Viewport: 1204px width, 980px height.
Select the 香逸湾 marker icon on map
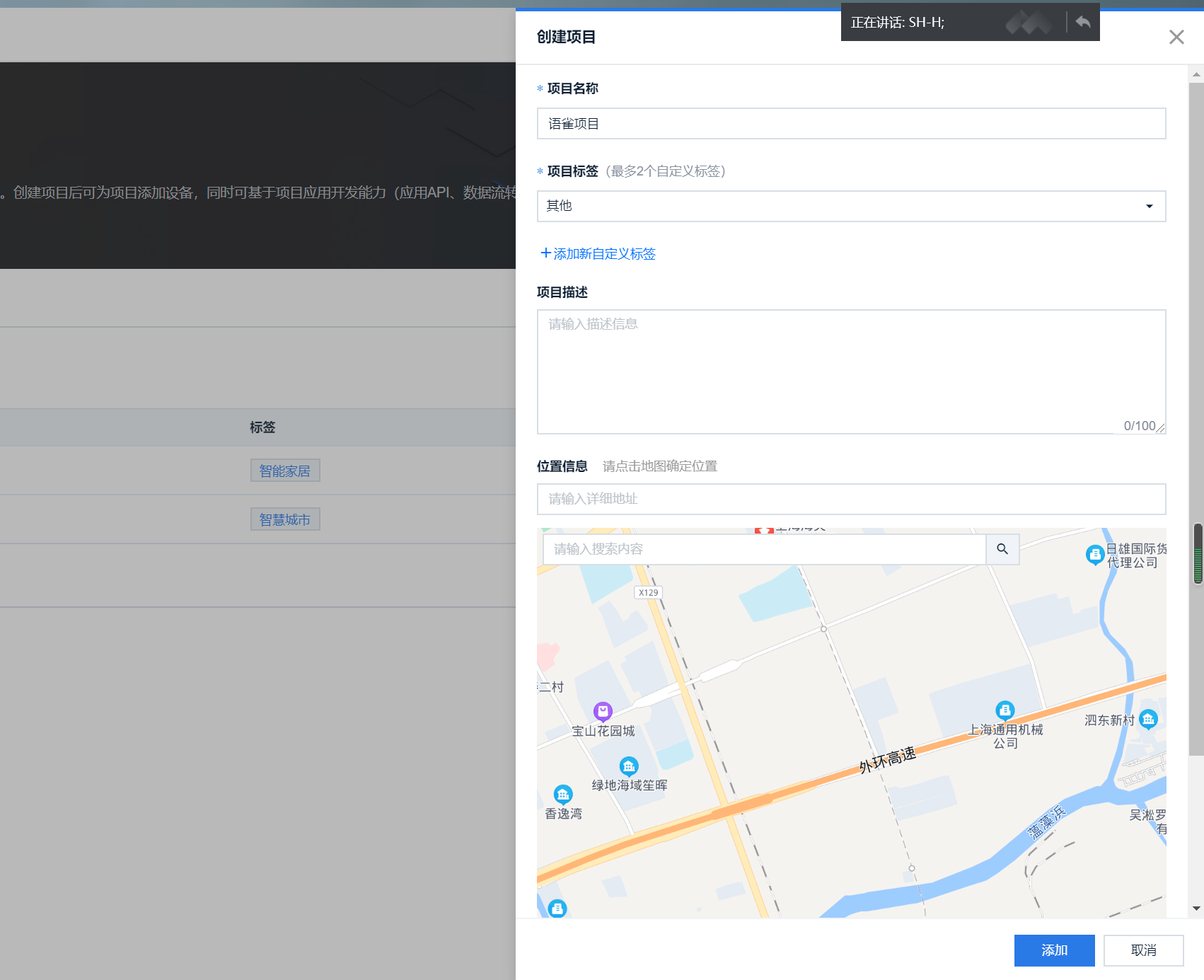[x=563, y=795]
